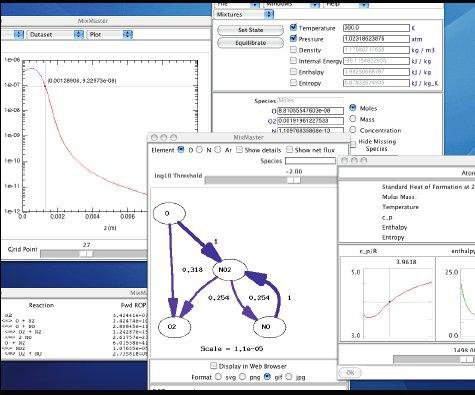Open the Dataset dropdown menu

coord(55,34)
